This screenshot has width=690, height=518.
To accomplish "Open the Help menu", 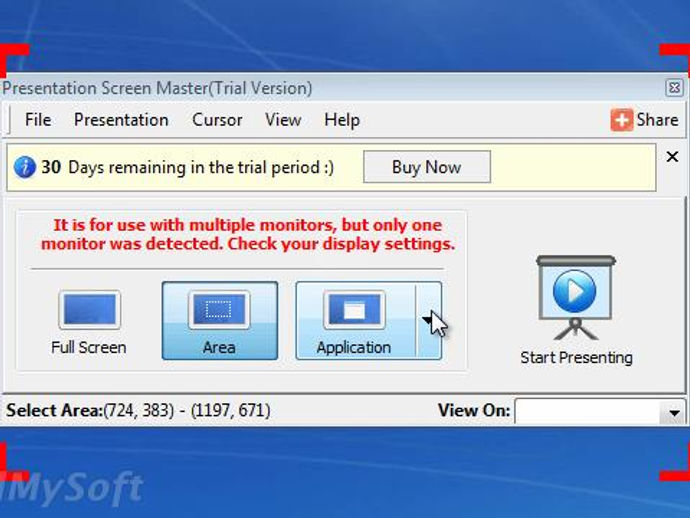I will tap(342, 120).
